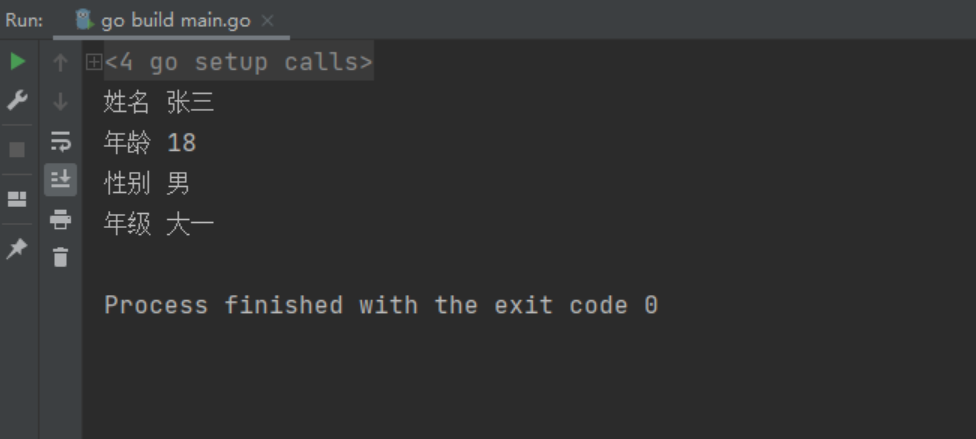Screen dimensions: 976x439
Task: Click the output line '姓名 张三'
Action: click(x=159, y=101)
